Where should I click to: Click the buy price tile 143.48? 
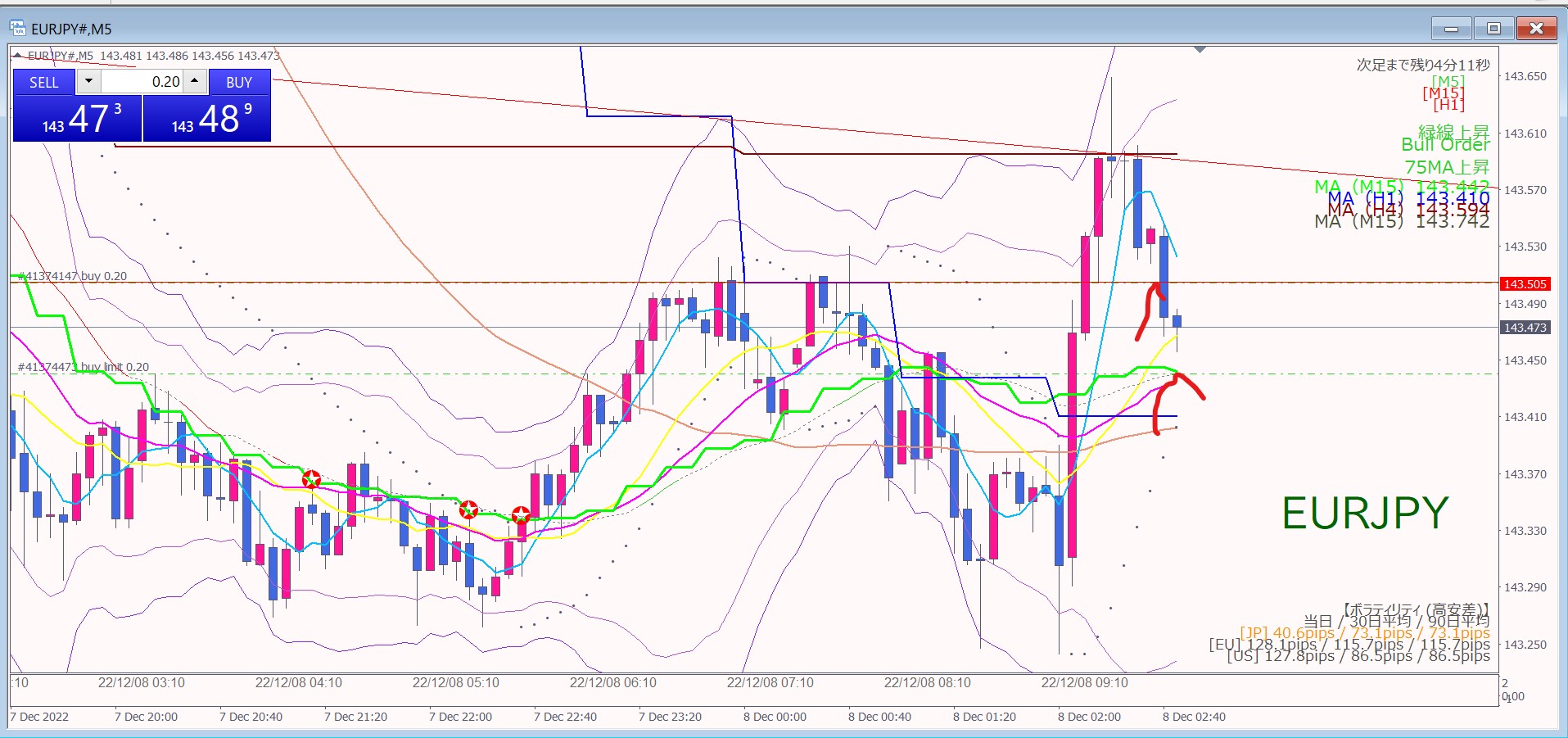click(207, 119)
